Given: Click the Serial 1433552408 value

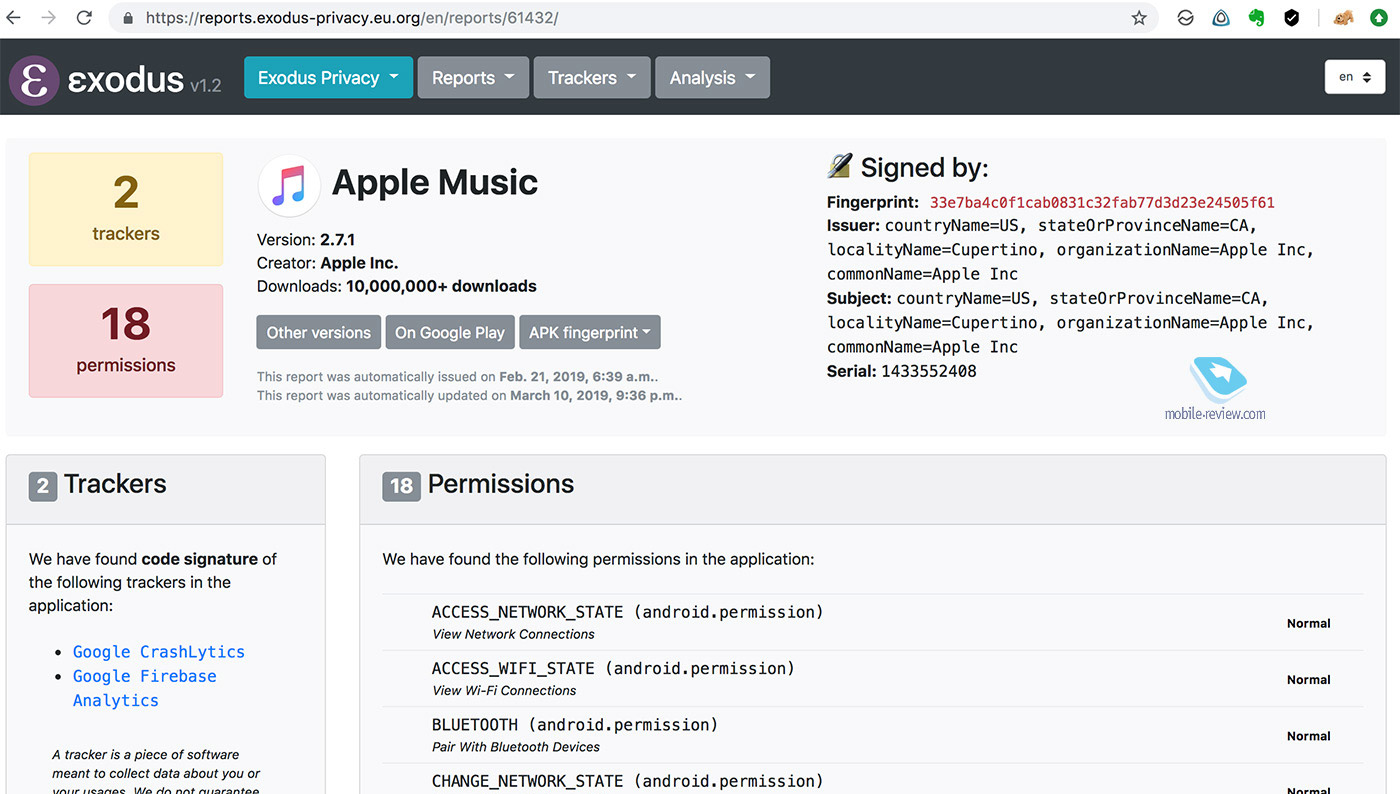Looking at the screenshot, I should [928, 371].
